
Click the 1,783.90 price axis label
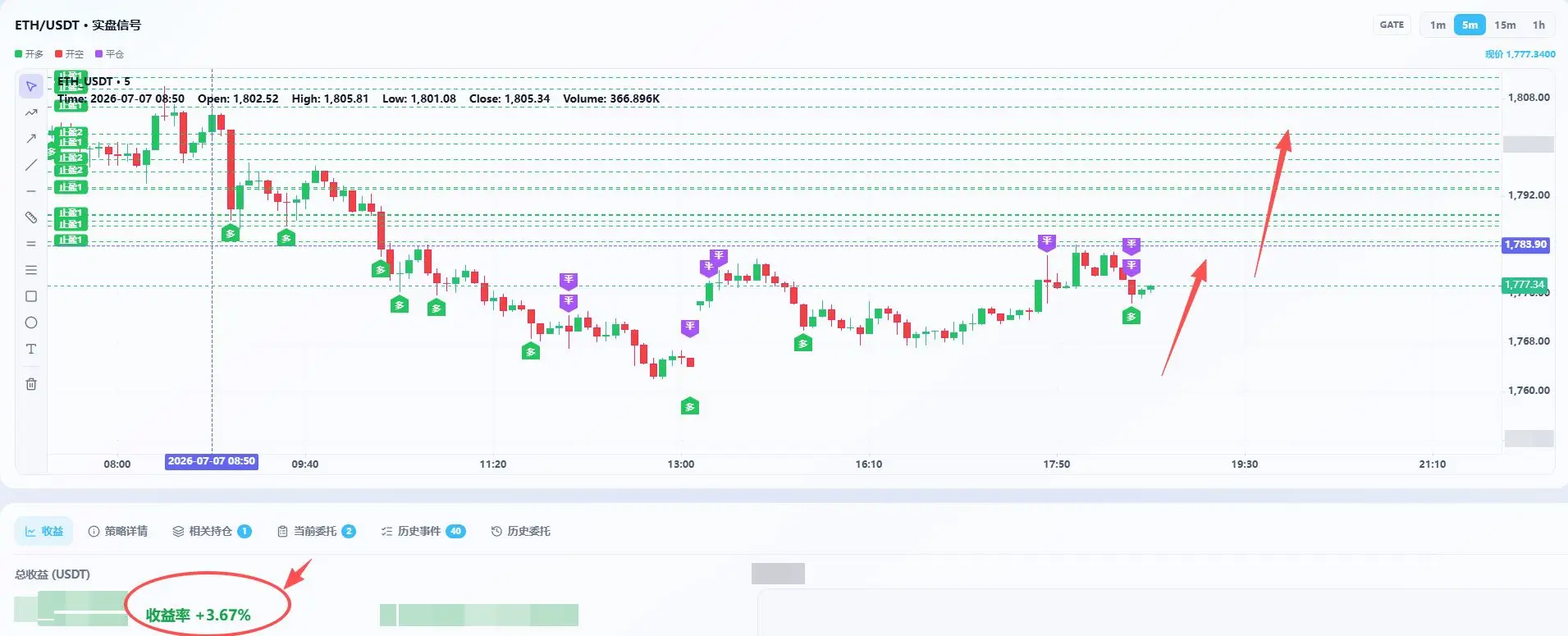(1526, 245)
